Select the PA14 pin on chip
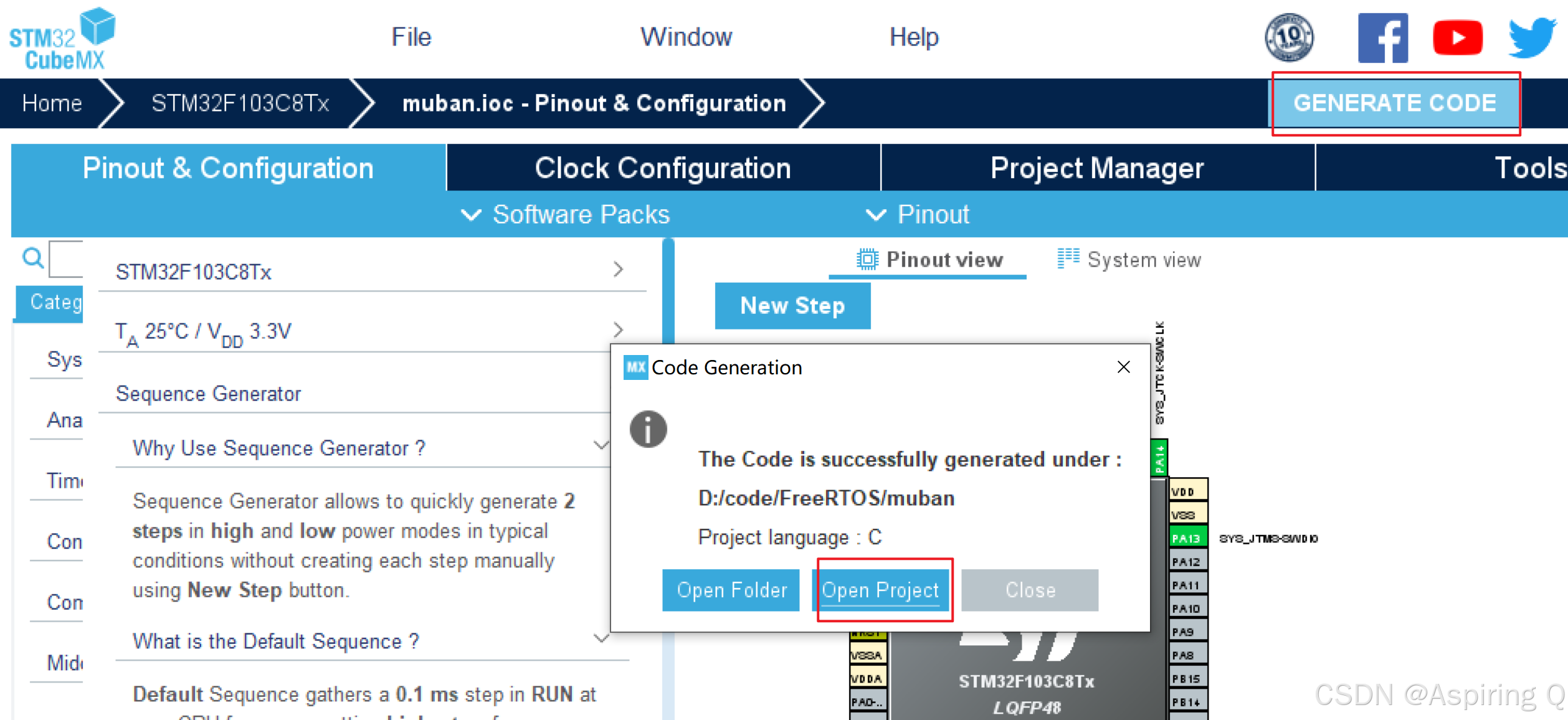1568x720 pixels. [1159, 457]
